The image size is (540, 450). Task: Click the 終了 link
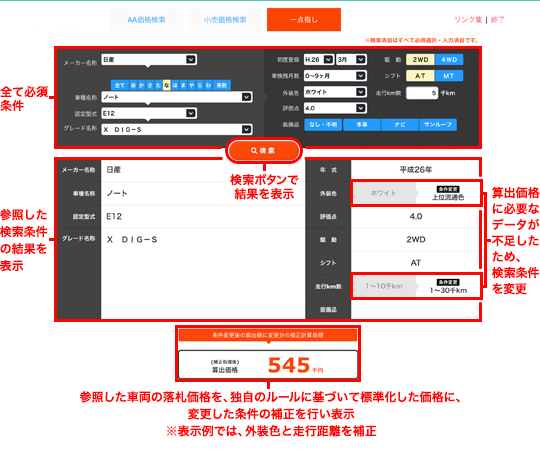[x=497, y=20]
